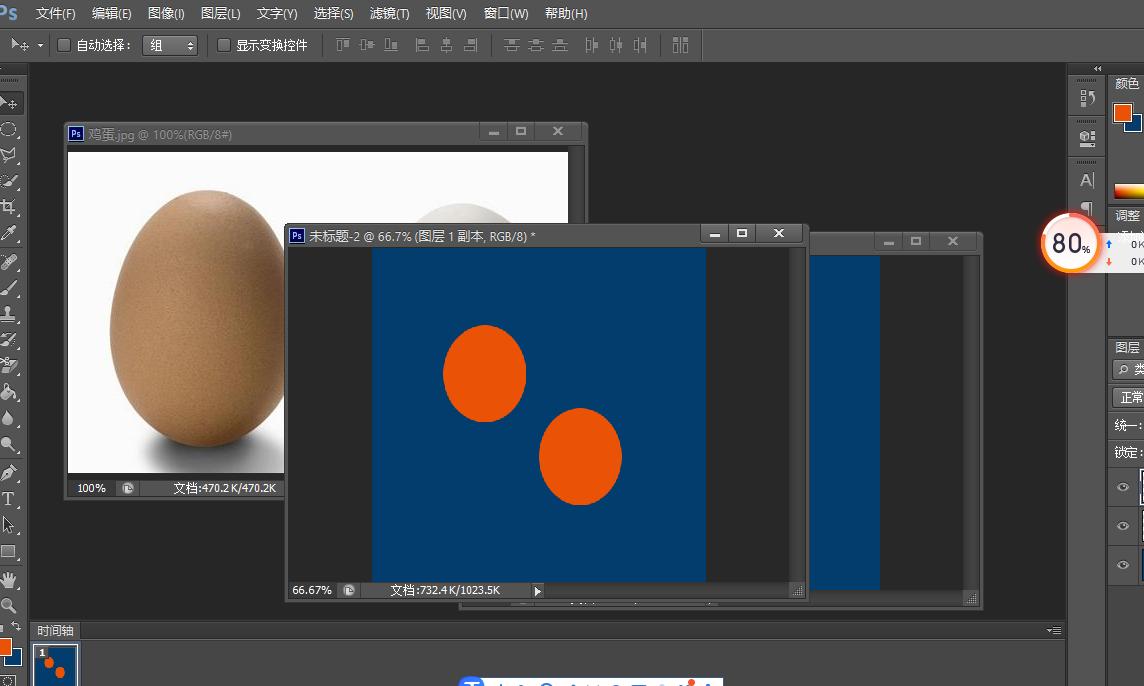This screenshot has height=686, width=1144.
Task: Open the 组 auto-select dropdown
Action: point(170,46)
